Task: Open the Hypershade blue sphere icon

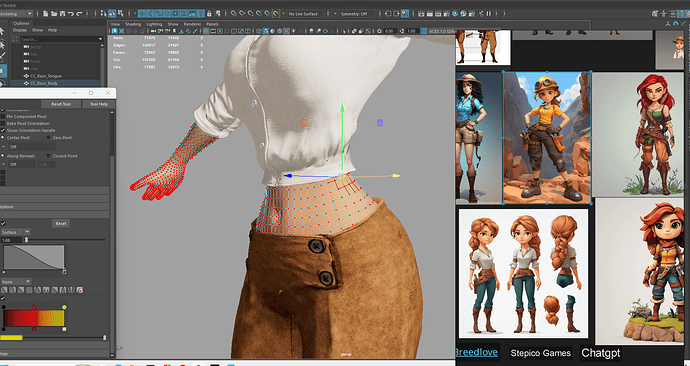Action: (x=455, y=14)
